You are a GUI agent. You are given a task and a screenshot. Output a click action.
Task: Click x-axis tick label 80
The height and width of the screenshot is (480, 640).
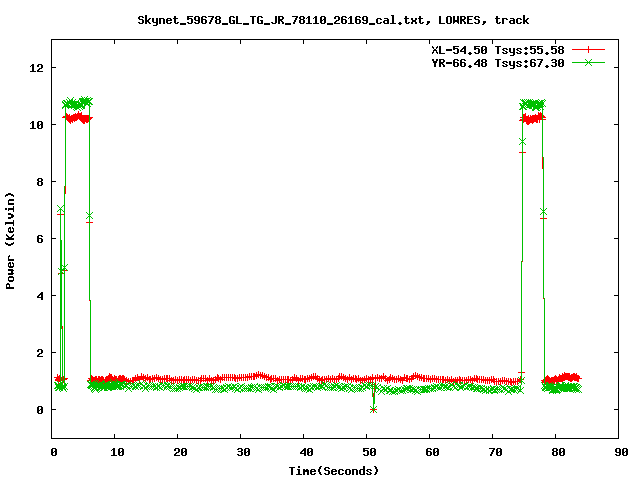pos(558,452)
